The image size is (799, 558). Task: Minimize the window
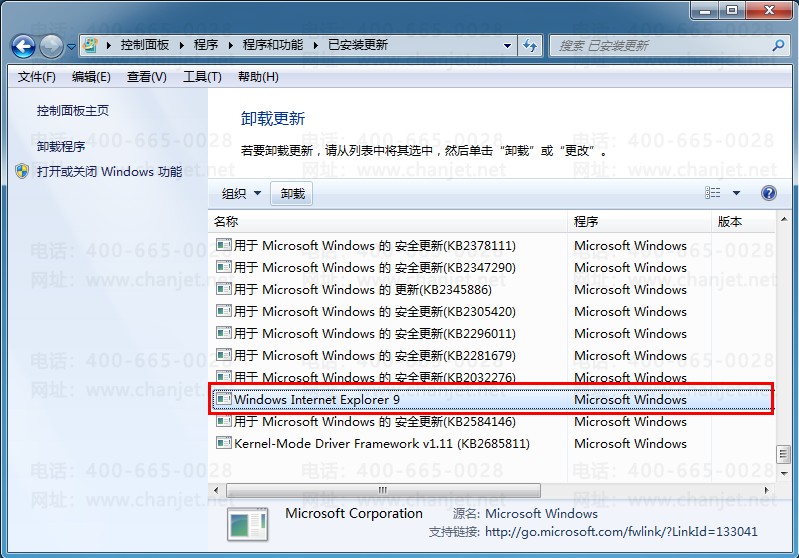pyautogui.click(x=706, y=11)
